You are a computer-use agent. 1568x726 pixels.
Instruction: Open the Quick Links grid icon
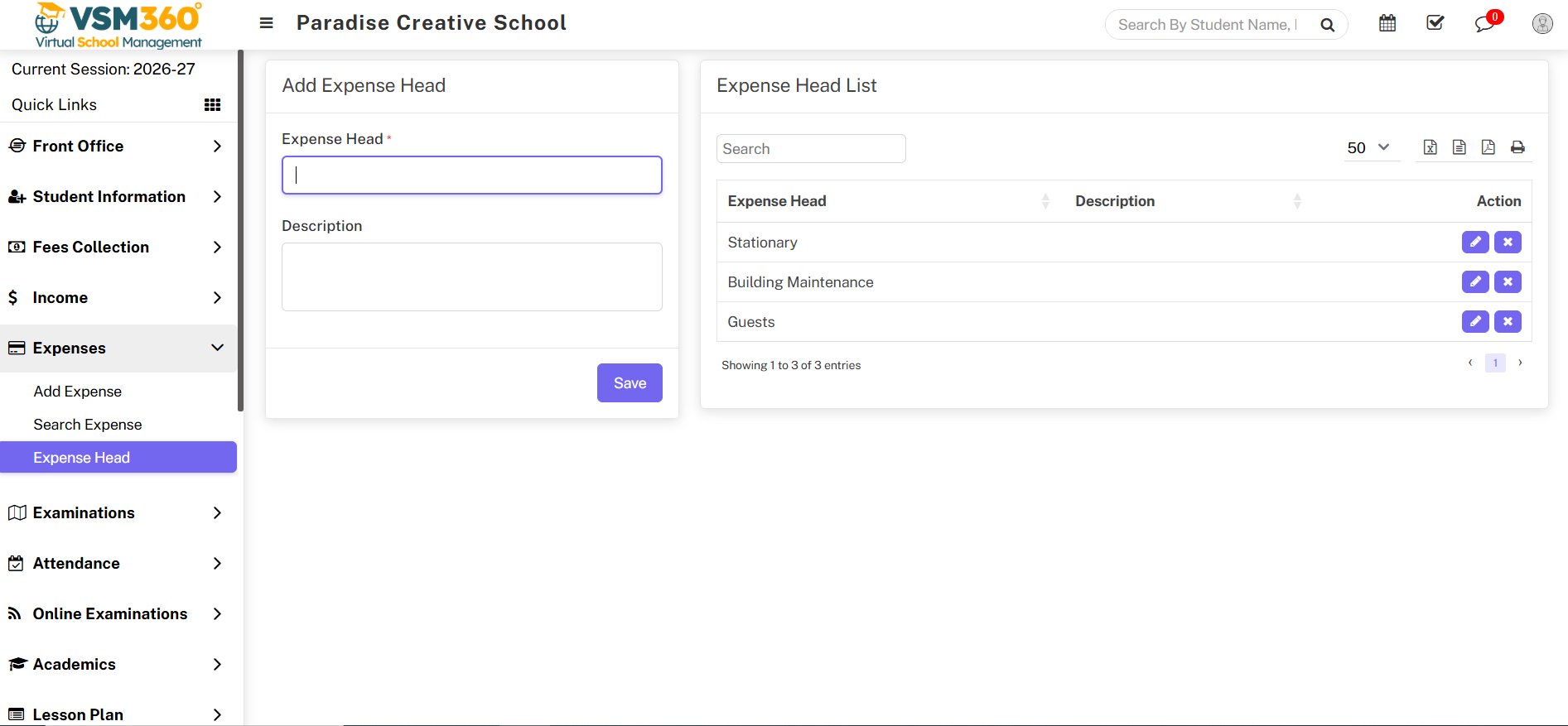212,105
